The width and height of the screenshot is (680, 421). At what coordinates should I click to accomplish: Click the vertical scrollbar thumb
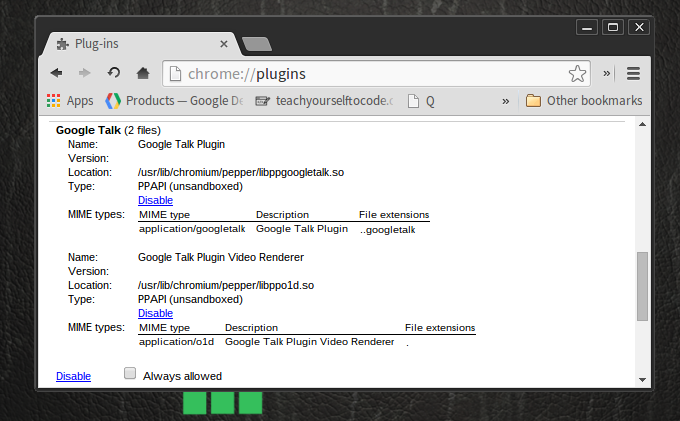pyautogui.click(x=642, y=286)
